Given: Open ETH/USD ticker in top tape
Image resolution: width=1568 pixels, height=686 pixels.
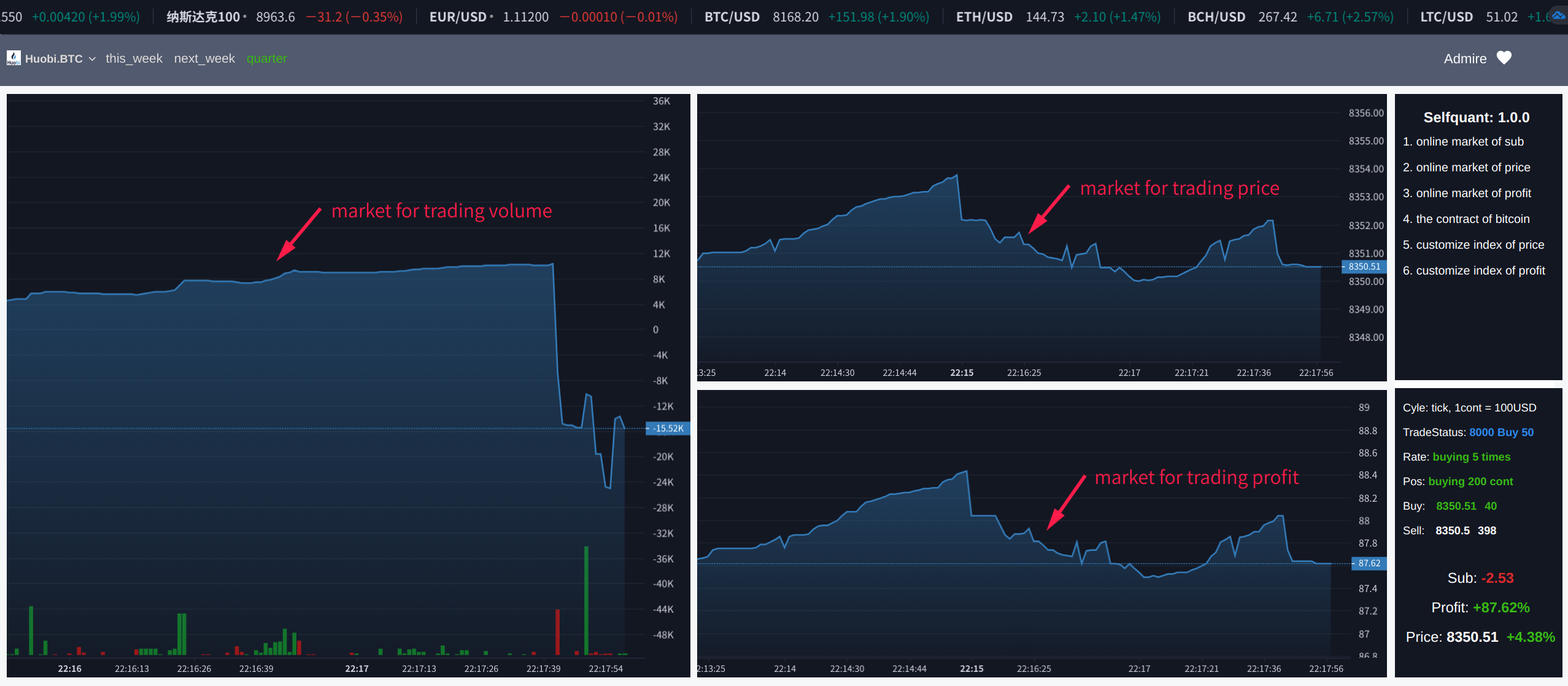Looking at the screenshot, I should pyautogui.click(x=984, y=17).
